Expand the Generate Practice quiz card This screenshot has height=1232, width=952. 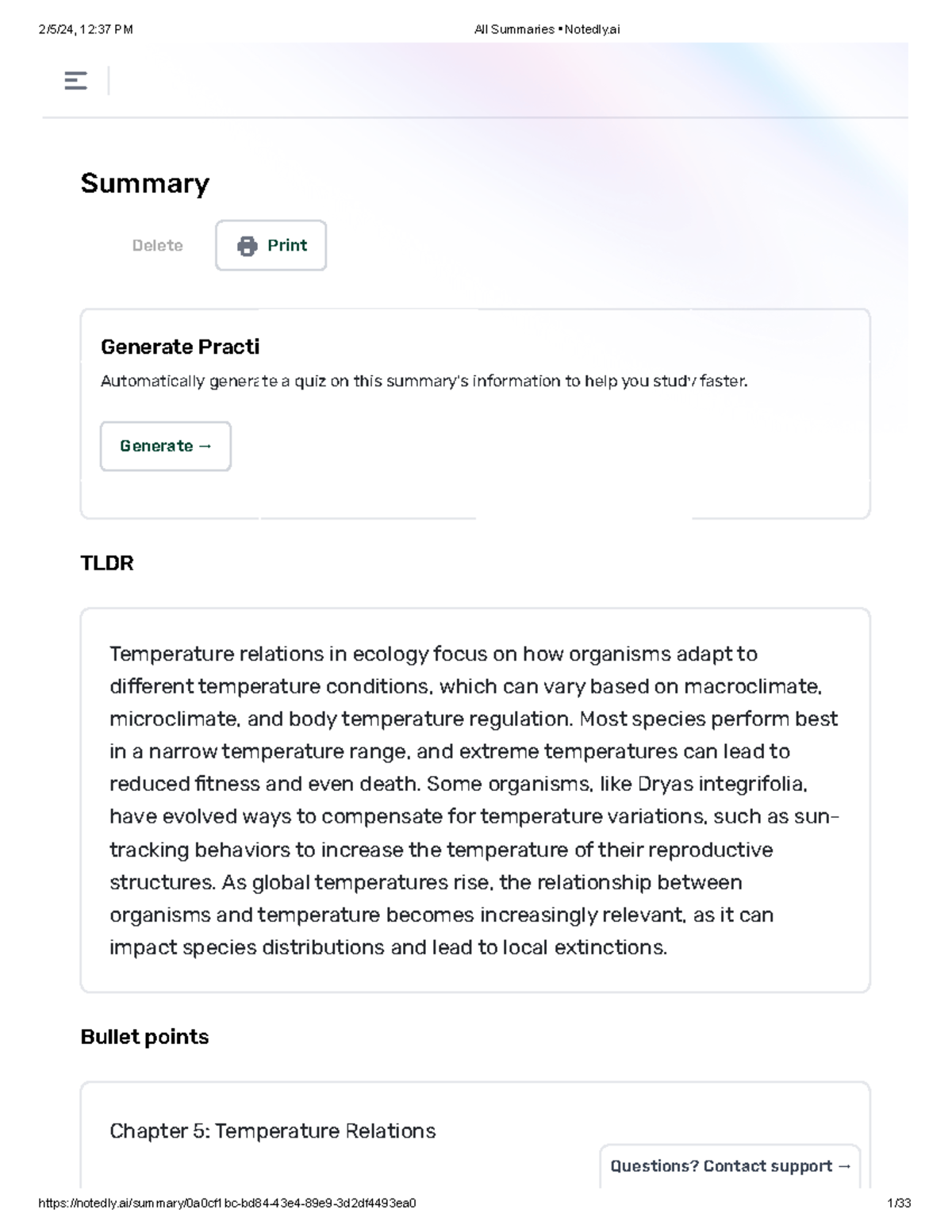point(476,413)
